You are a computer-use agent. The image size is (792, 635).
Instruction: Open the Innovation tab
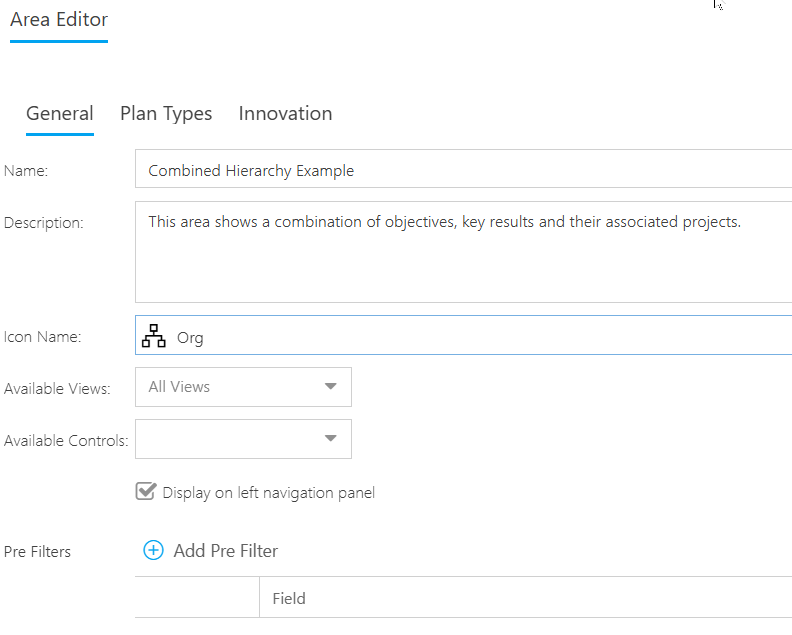[285, 114]
